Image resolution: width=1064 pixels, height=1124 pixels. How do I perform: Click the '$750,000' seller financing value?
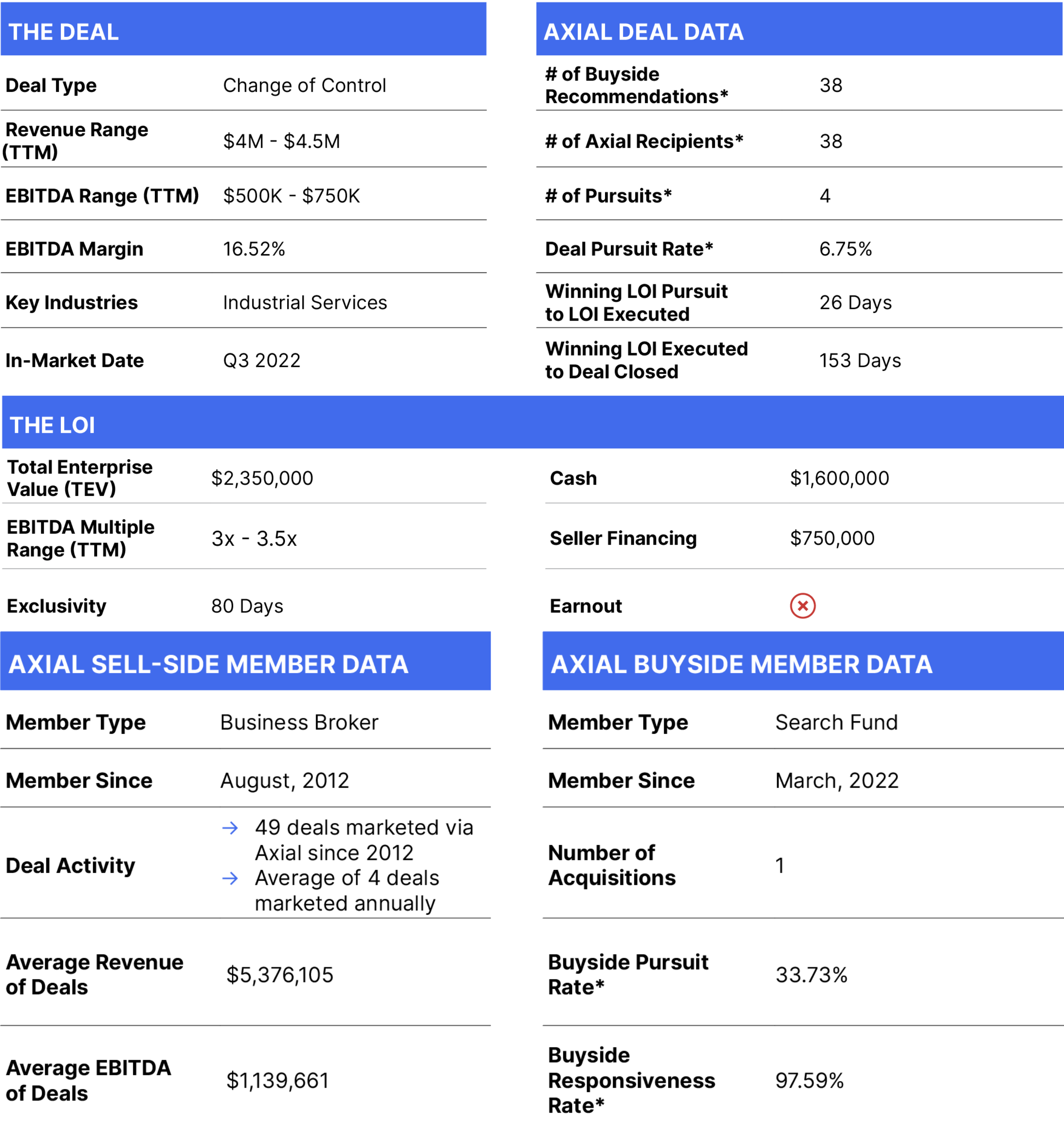(x=832, y=538)
